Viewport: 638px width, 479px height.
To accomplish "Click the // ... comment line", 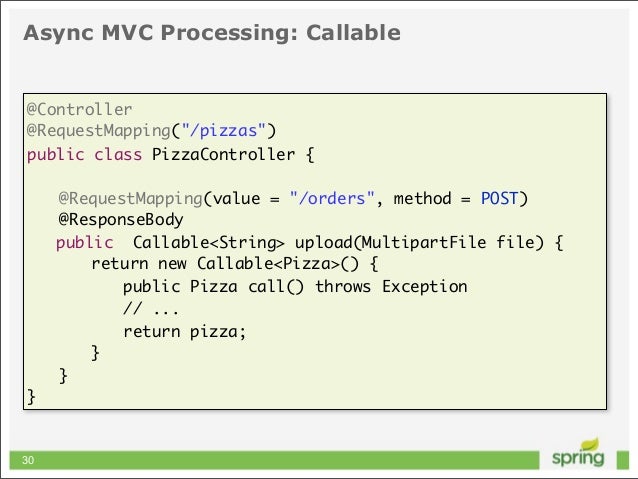I will pos(151,309).
